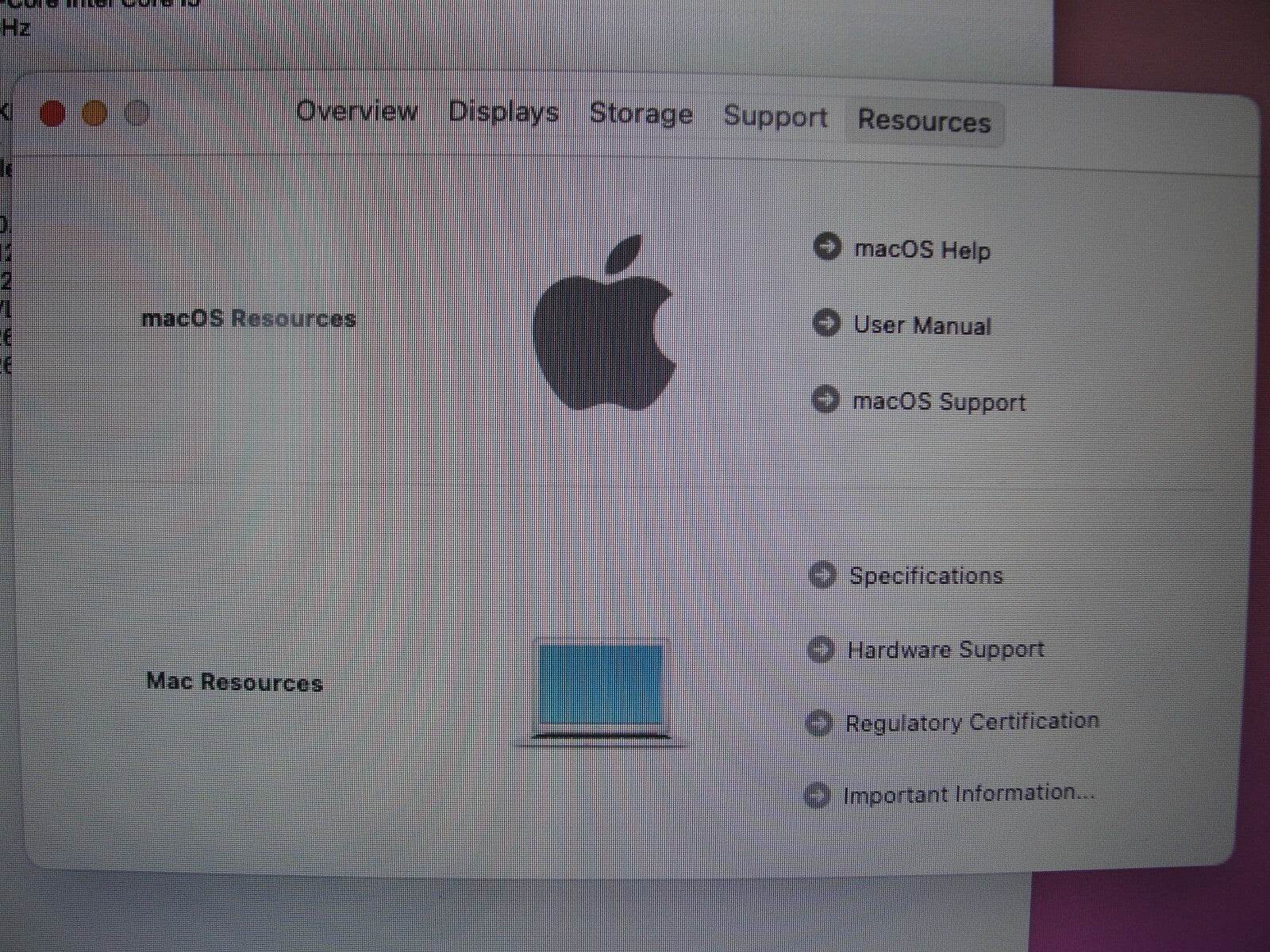Click the arrow icon beside Important Information
The image size is (1270, 952).
click(817, 795)
